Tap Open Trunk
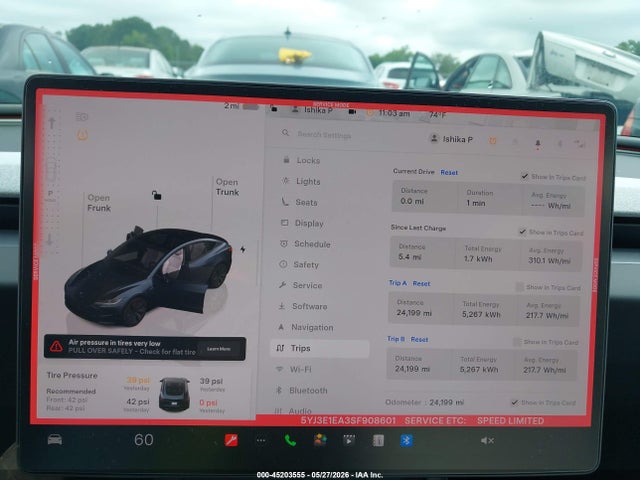 (227, 187)
